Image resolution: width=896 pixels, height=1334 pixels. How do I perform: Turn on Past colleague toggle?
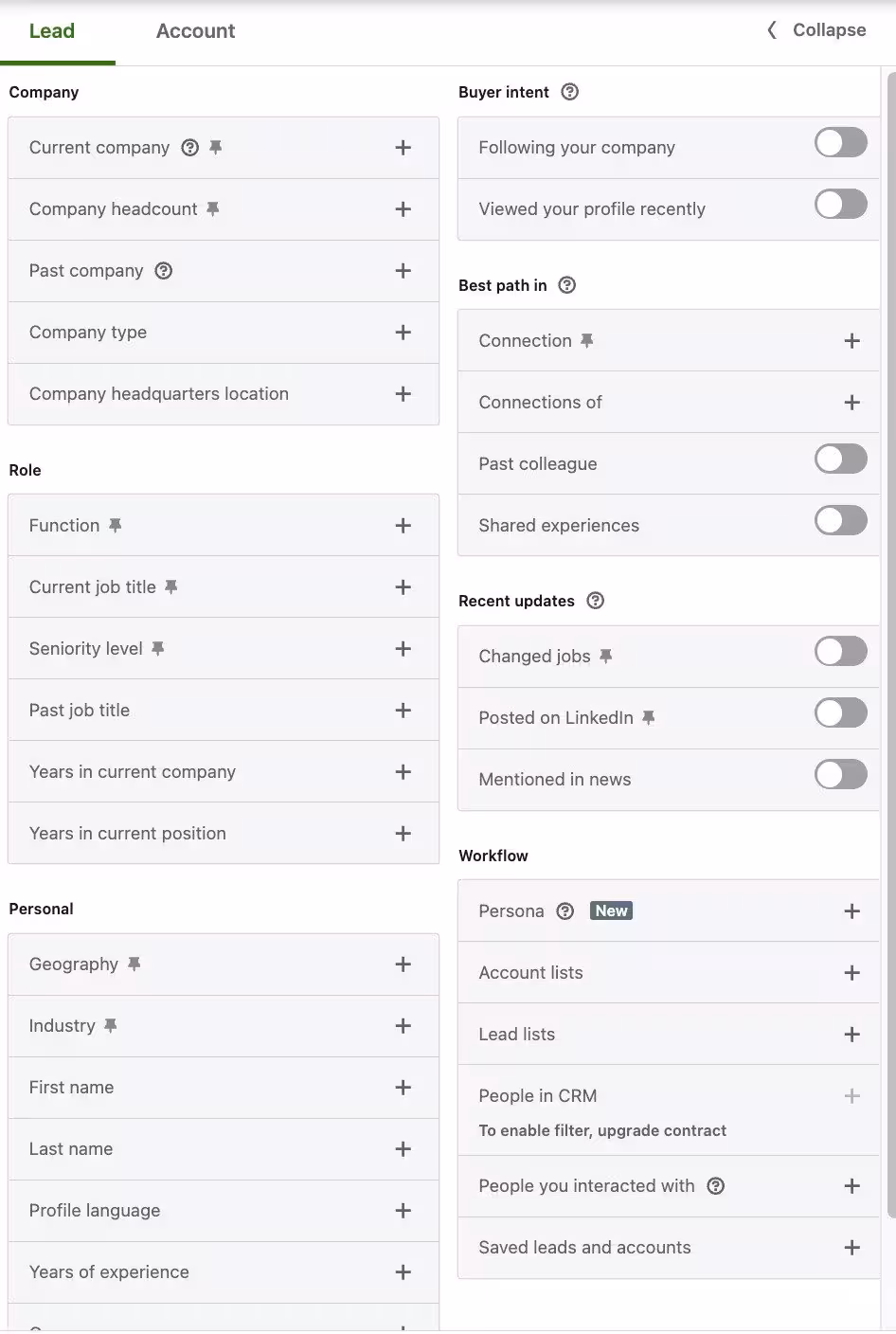point(840,460)
